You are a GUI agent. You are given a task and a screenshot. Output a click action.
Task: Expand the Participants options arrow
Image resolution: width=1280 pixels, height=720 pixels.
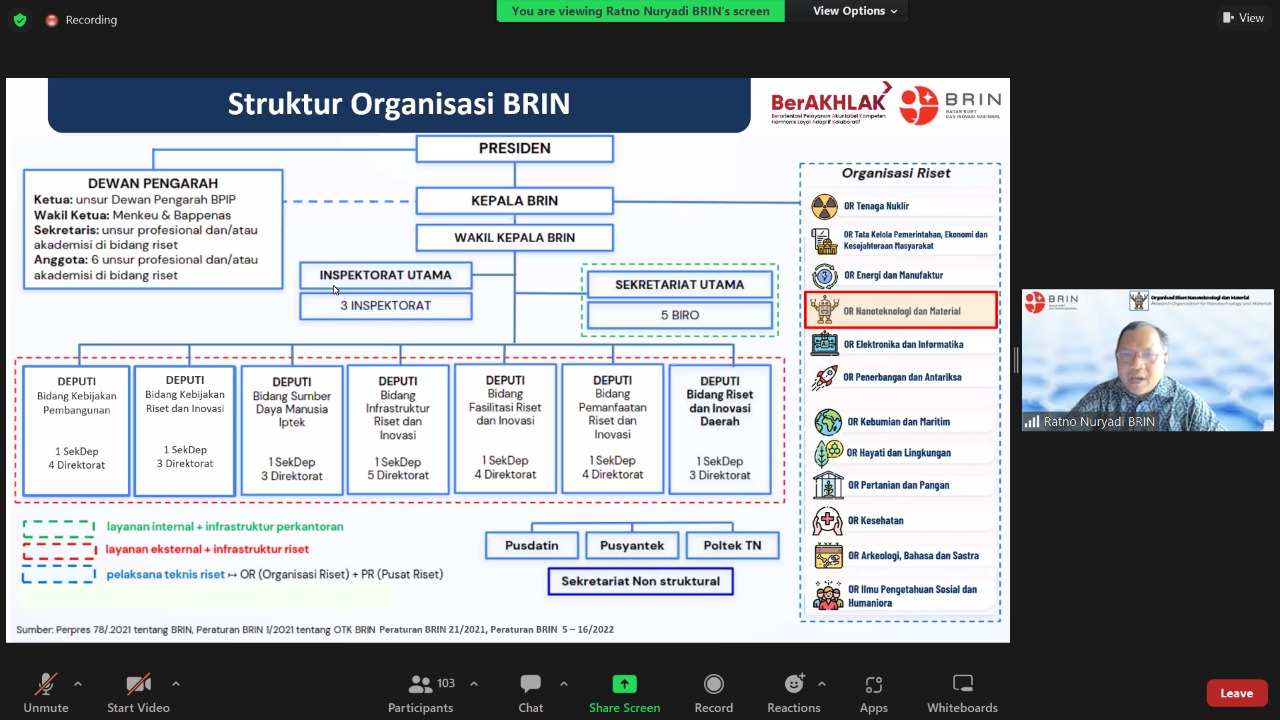click(474, 684)
